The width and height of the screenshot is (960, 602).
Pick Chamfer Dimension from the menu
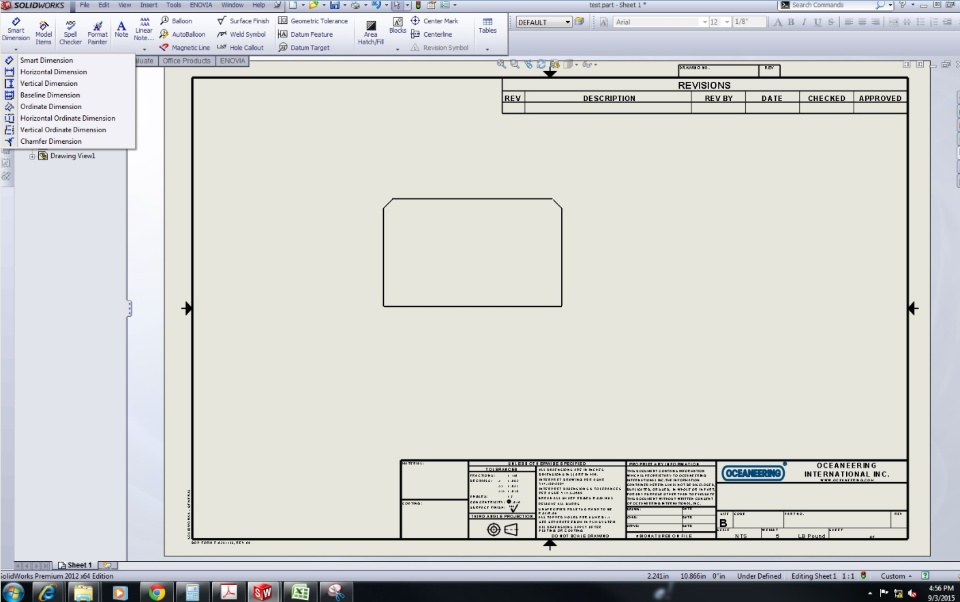(x=50, y=141)
